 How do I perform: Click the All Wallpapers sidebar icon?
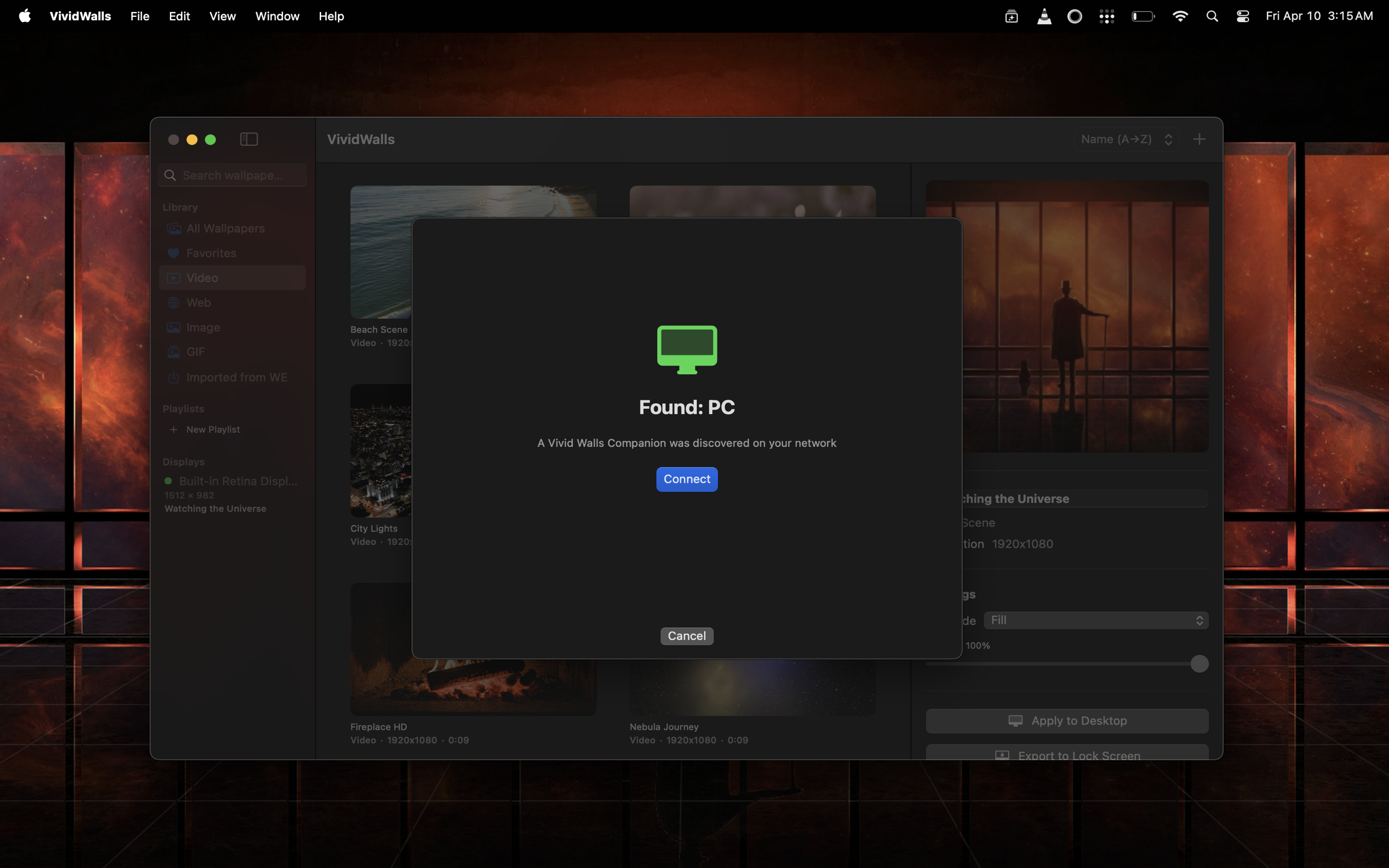click(173, 229)
